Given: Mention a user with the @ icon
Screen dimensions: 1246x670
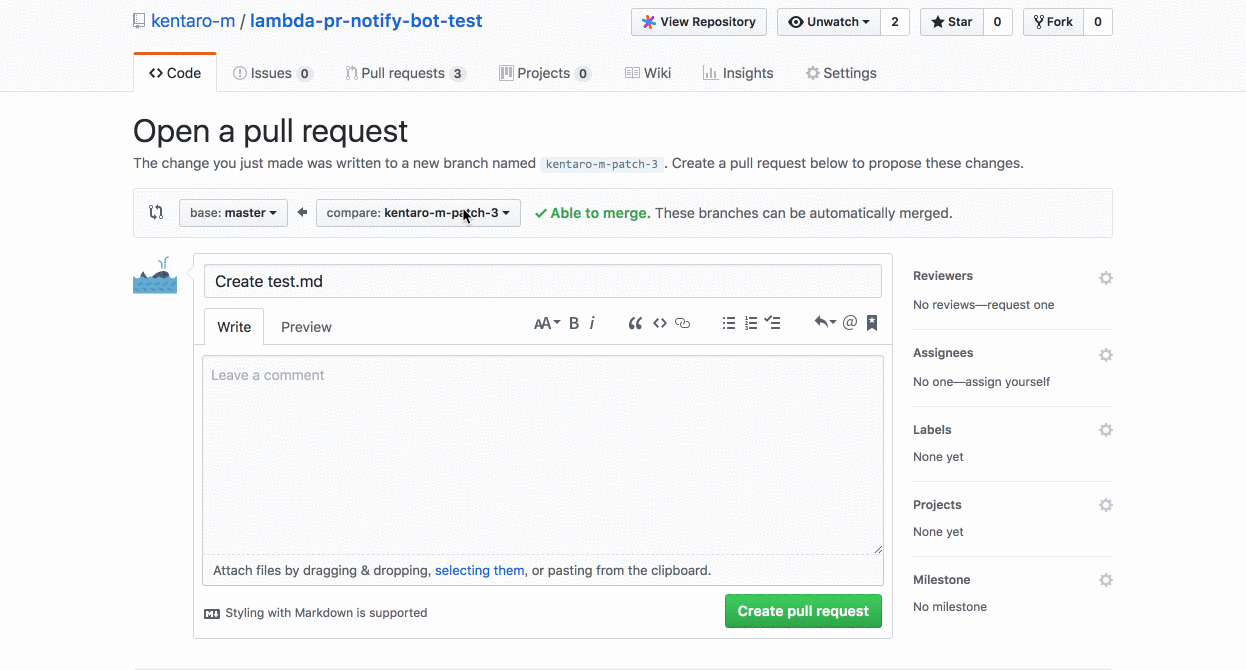Looking at the screenshot, I should click(x=850, y=323).
